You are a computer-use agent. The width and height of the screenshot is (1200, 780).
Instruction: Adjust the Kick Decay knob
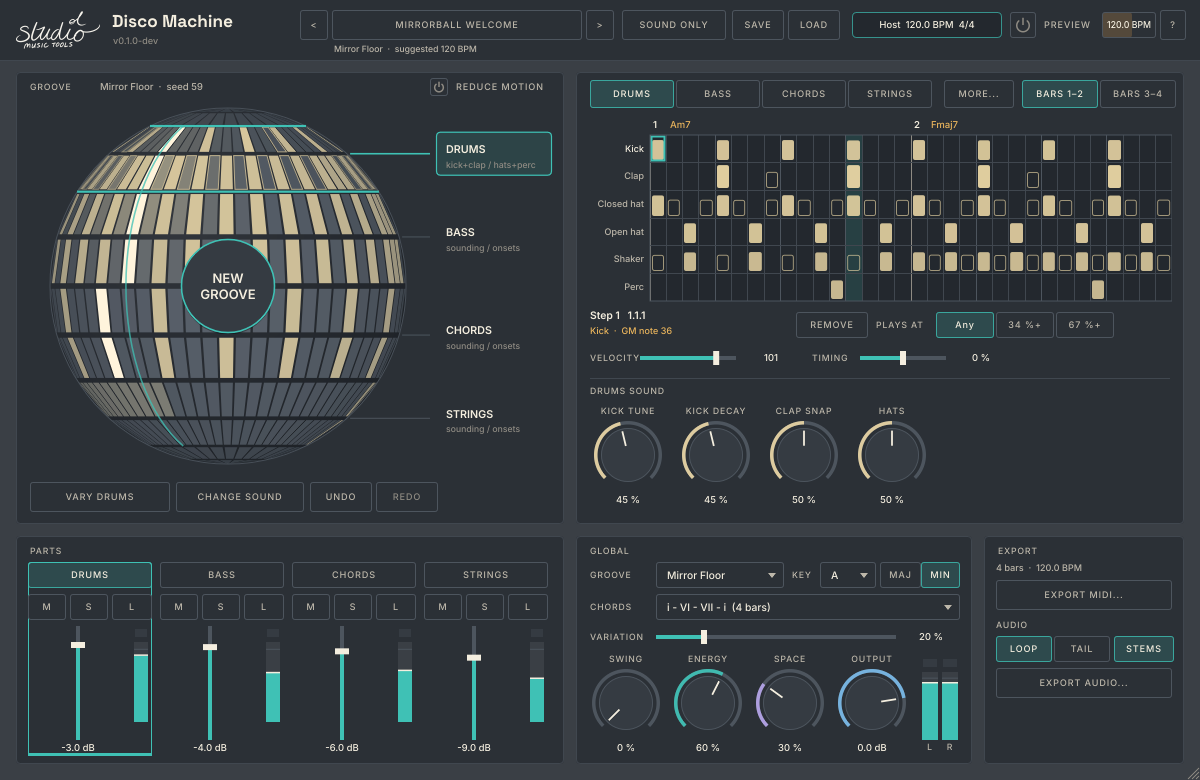click(715, 454)
